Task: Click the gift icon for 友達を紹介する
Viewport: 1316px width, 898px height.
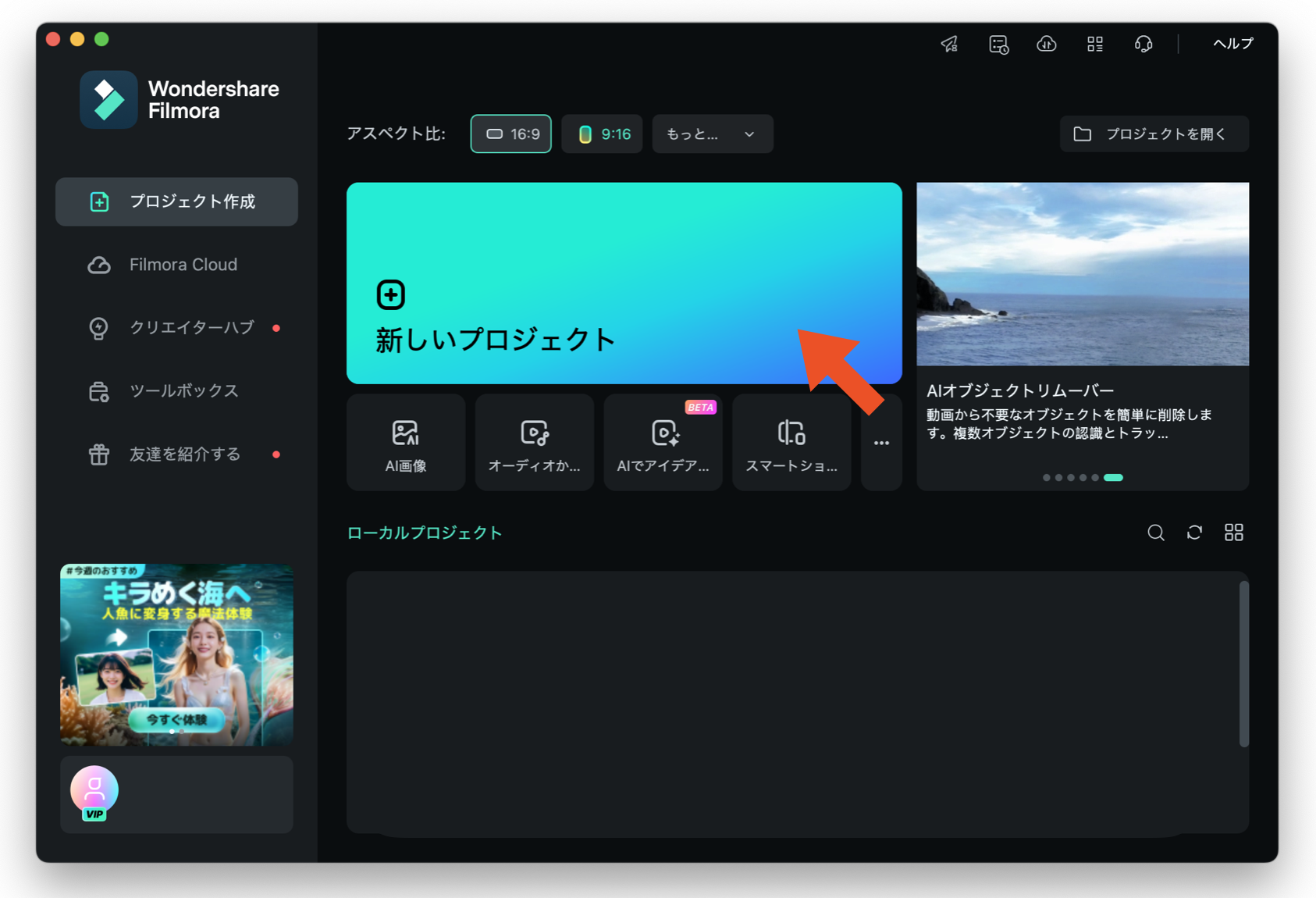Action: [98, 454]
